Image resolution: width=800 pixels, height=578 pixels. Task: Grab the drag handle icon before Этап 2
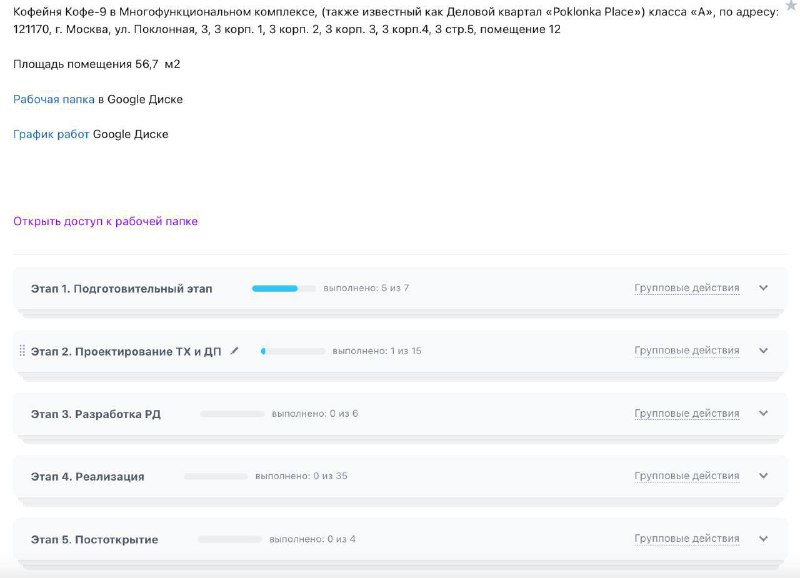pos(22,351)
